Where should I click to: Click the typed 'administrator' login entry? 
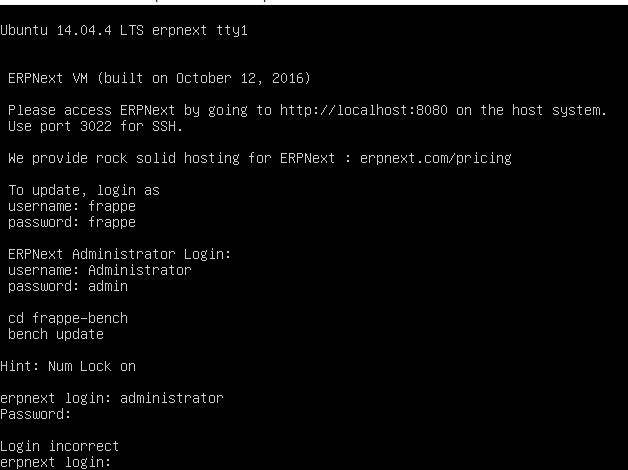(x=171, y=398)
